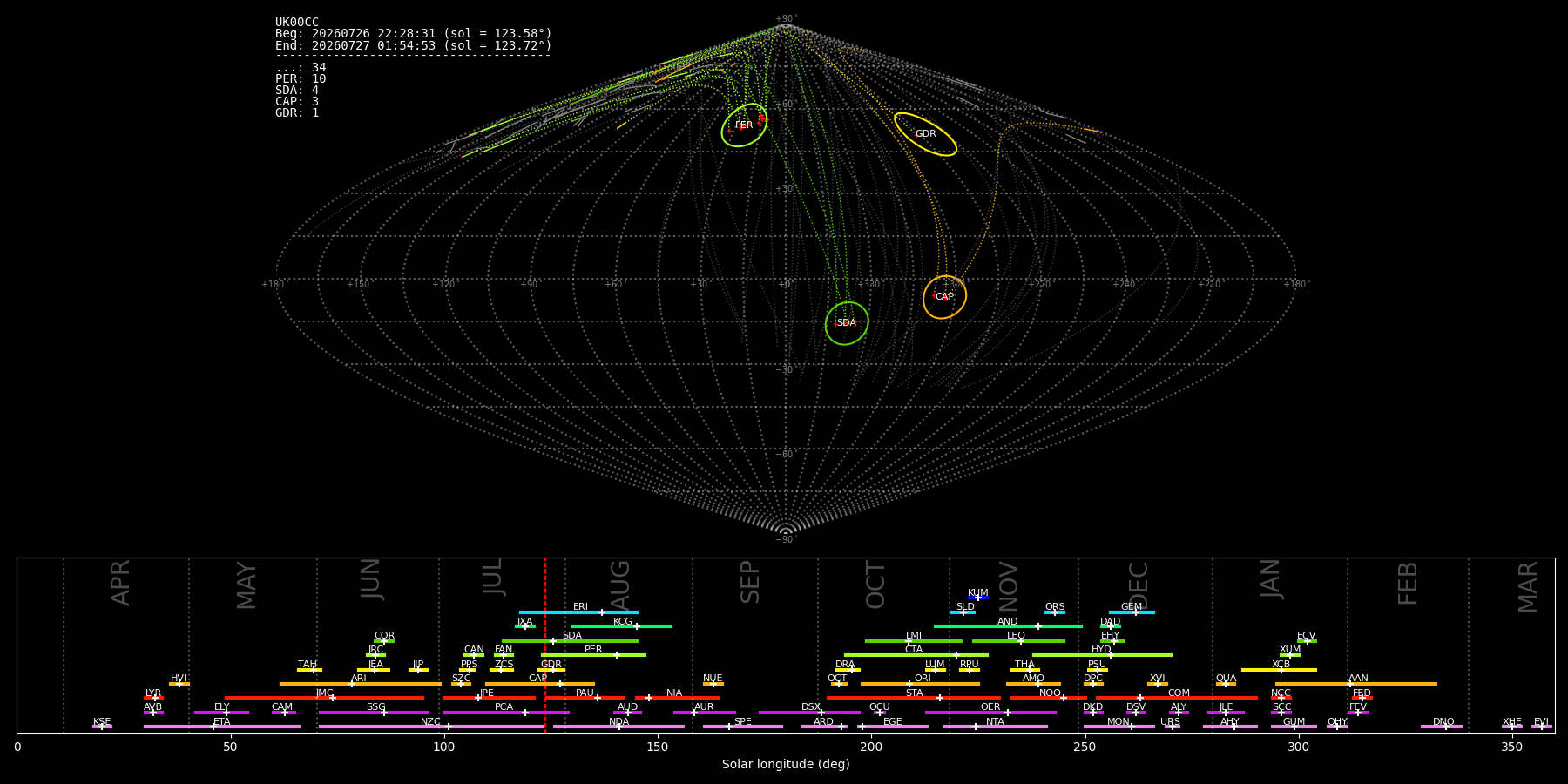Click the LEO green shower bar
Image resolution: width=1568 pixels, height=784 pixels.
pyautogui.click(x=1018, y=641)
